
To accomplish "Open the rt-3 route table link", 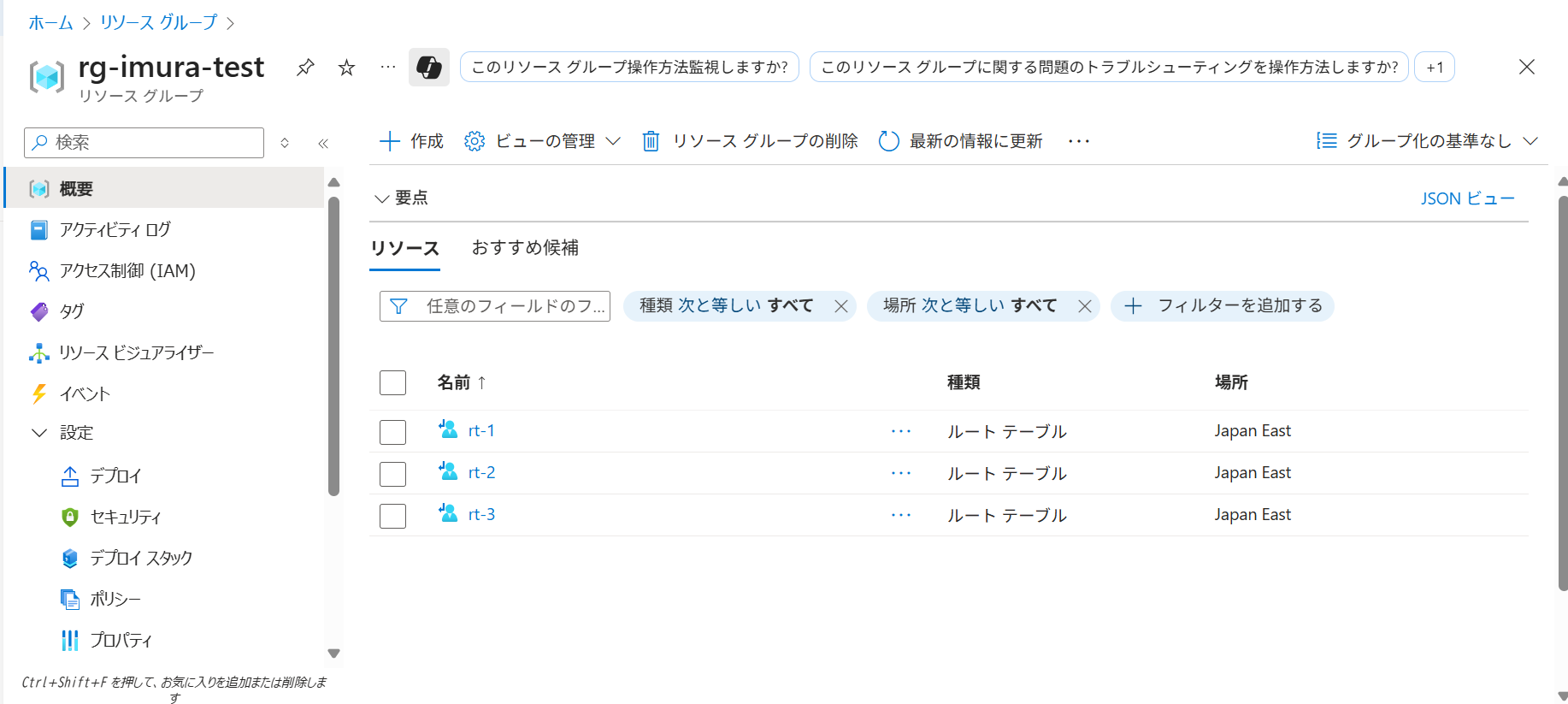I will 481,514.
